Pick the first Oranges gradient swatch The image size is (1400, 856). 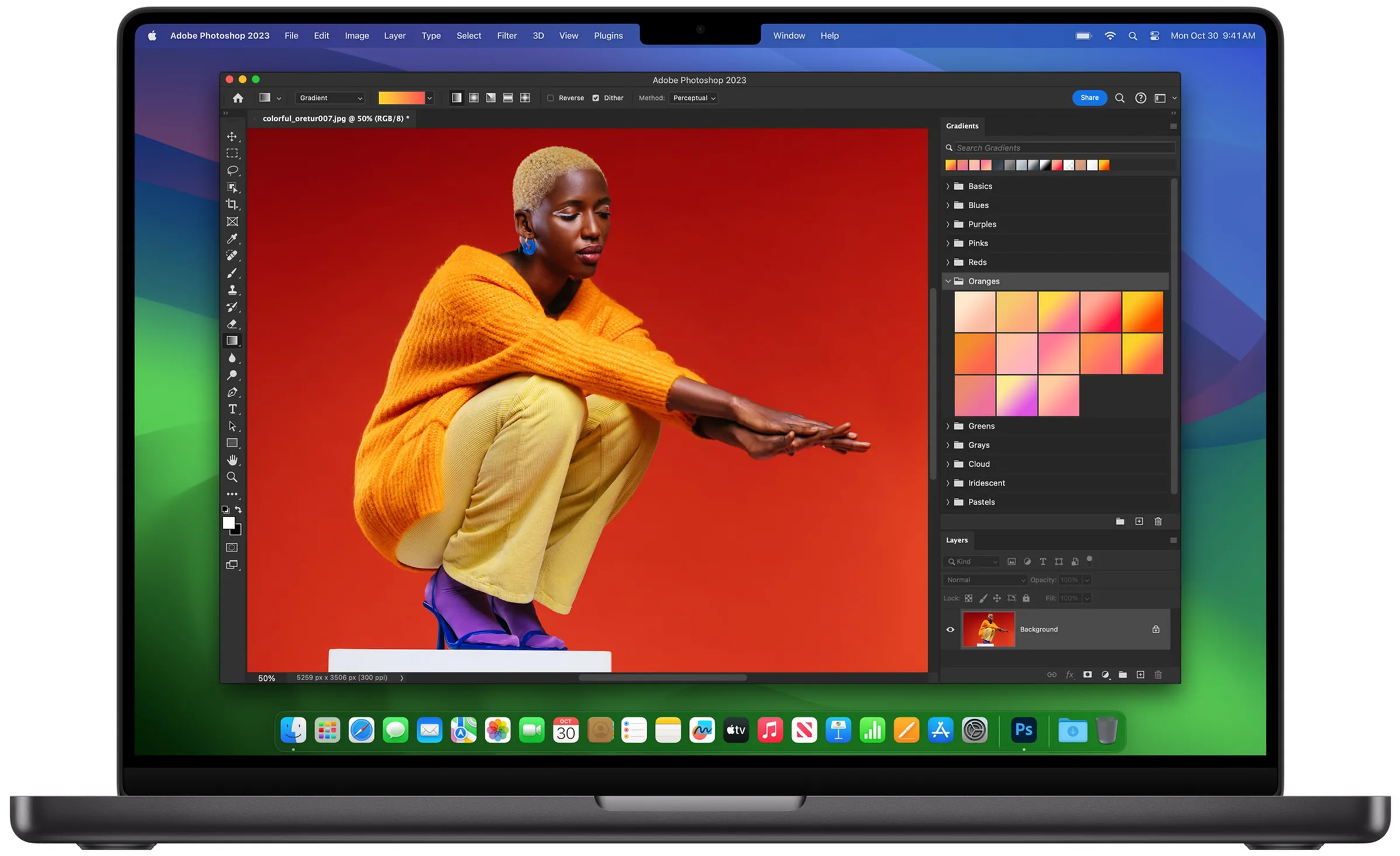(974, 312)
